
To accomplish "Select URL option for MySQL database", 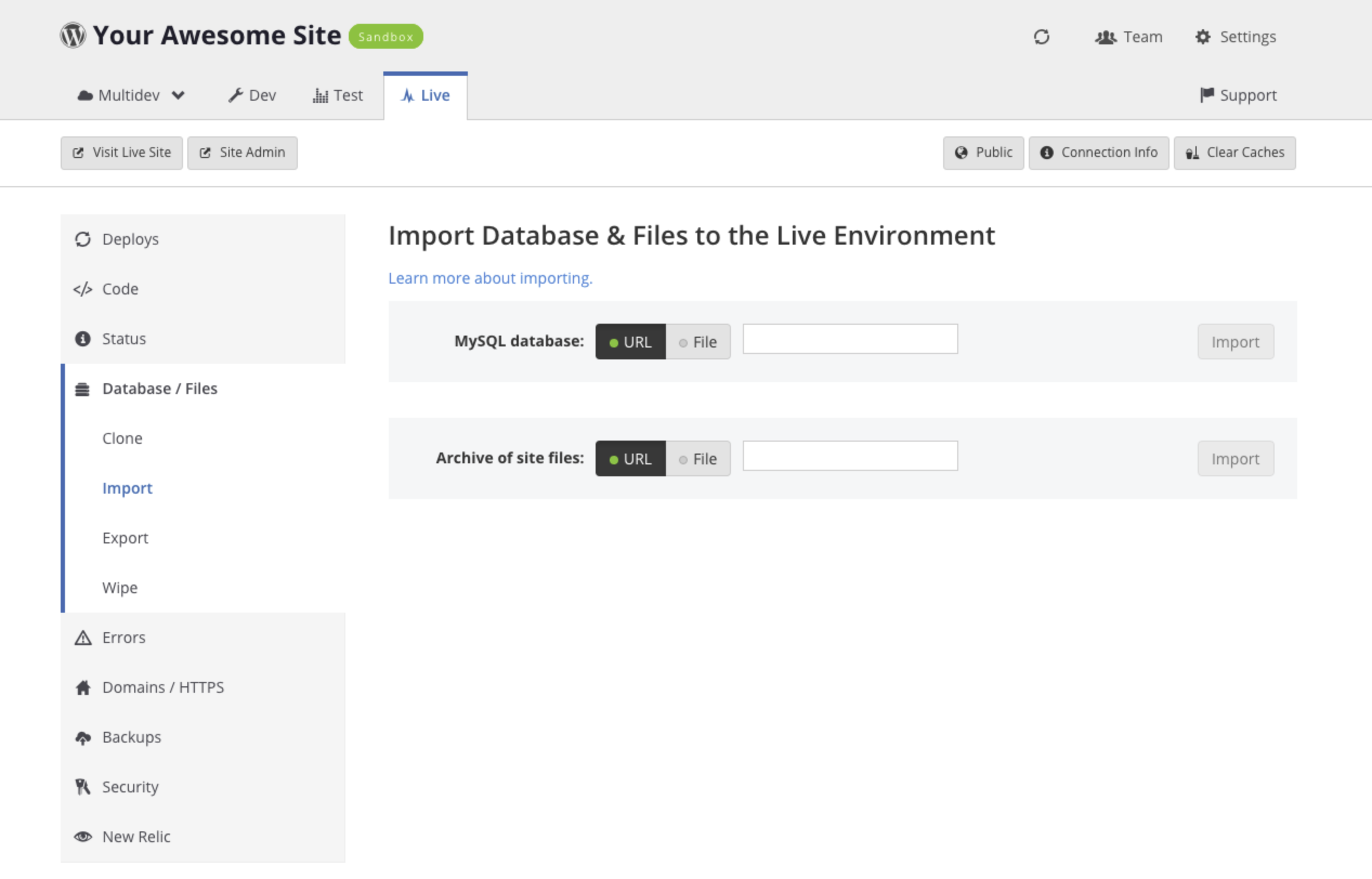I will pyautogui.click(x=630, y=342).
